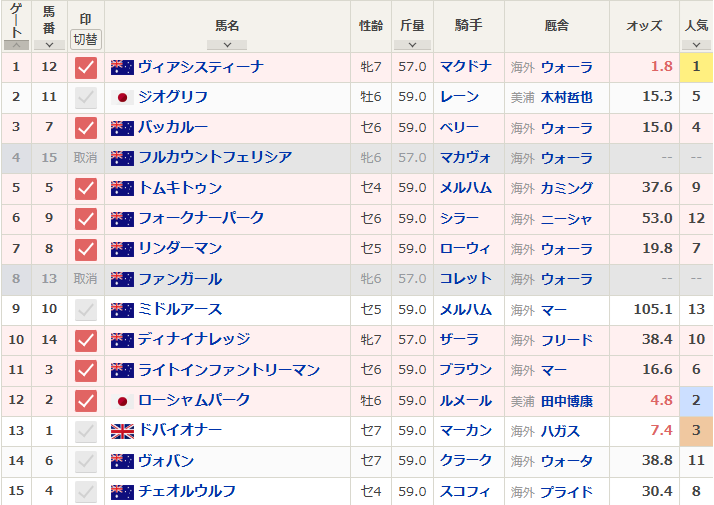Click the Australian flag beside ファンガール
This screenshot has width=714, height=505.
[122, 279]
